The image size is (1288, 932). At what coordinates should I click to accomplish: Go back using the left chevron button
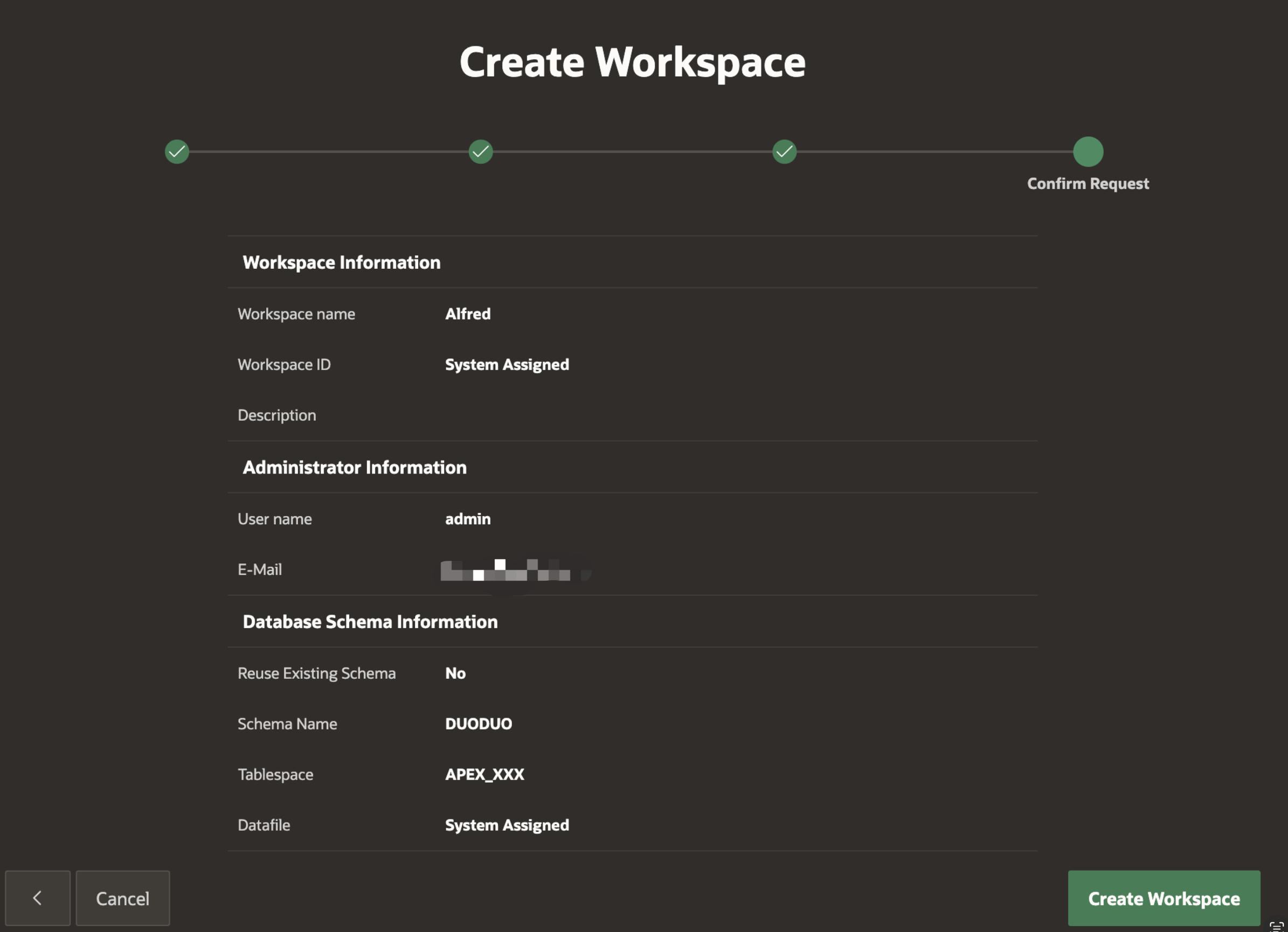pyautogui.click(x=38, y=898)
